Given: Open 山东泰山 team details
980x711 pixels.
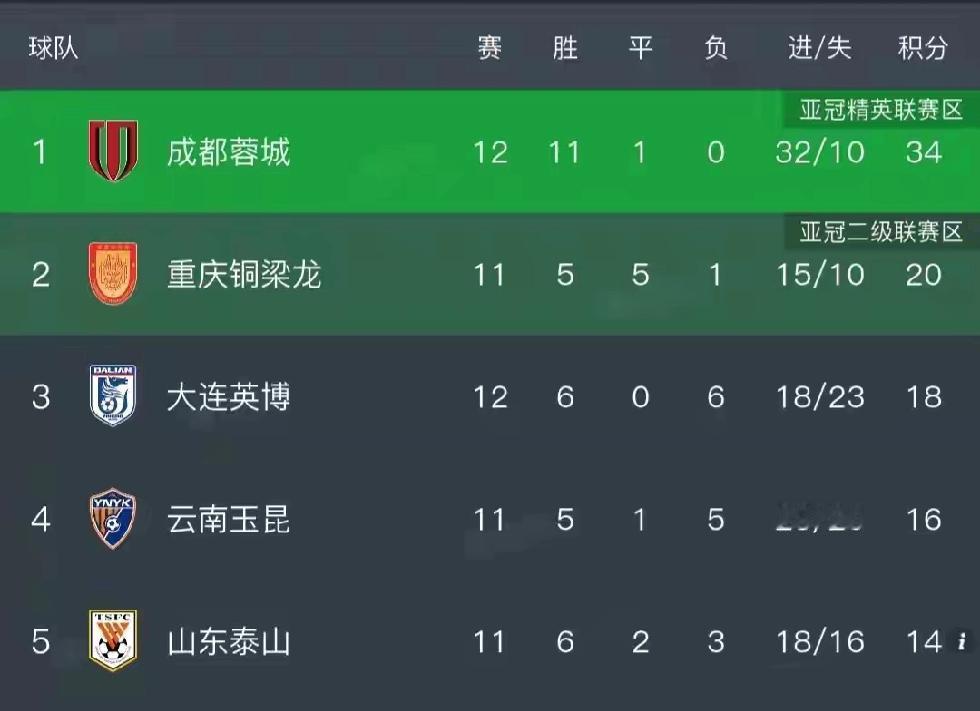Looking at the screenshot, I should point(229,642).
